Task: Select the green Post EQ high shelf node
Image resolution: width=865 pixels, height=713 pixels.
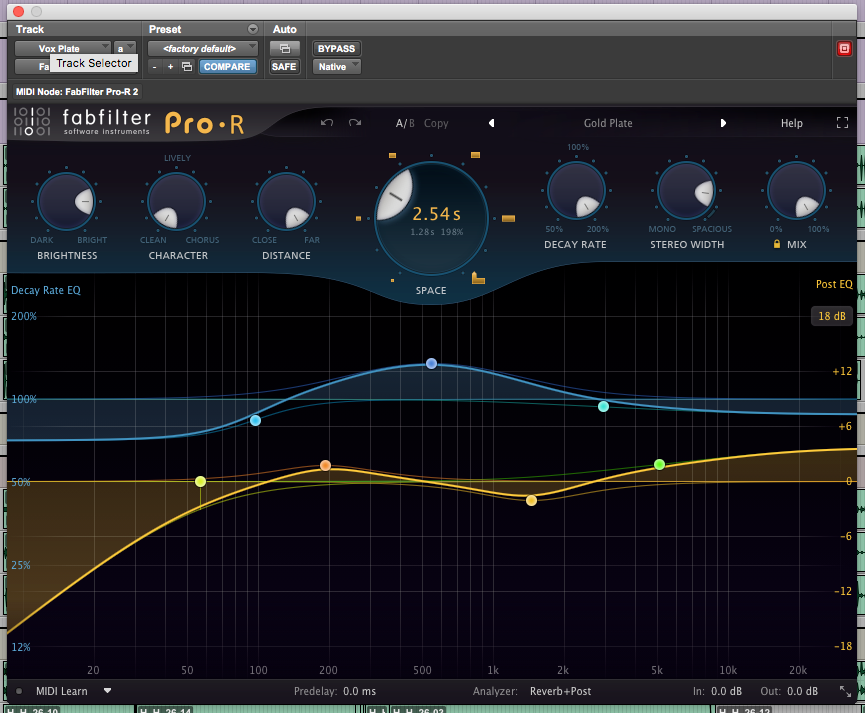Action: [659, 465]
